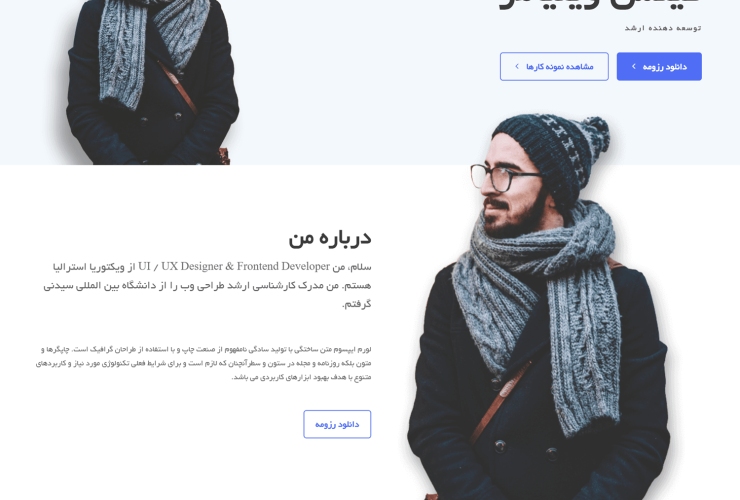
Task: Click the chevron inside the blue resume button
Action: (634, 67)
